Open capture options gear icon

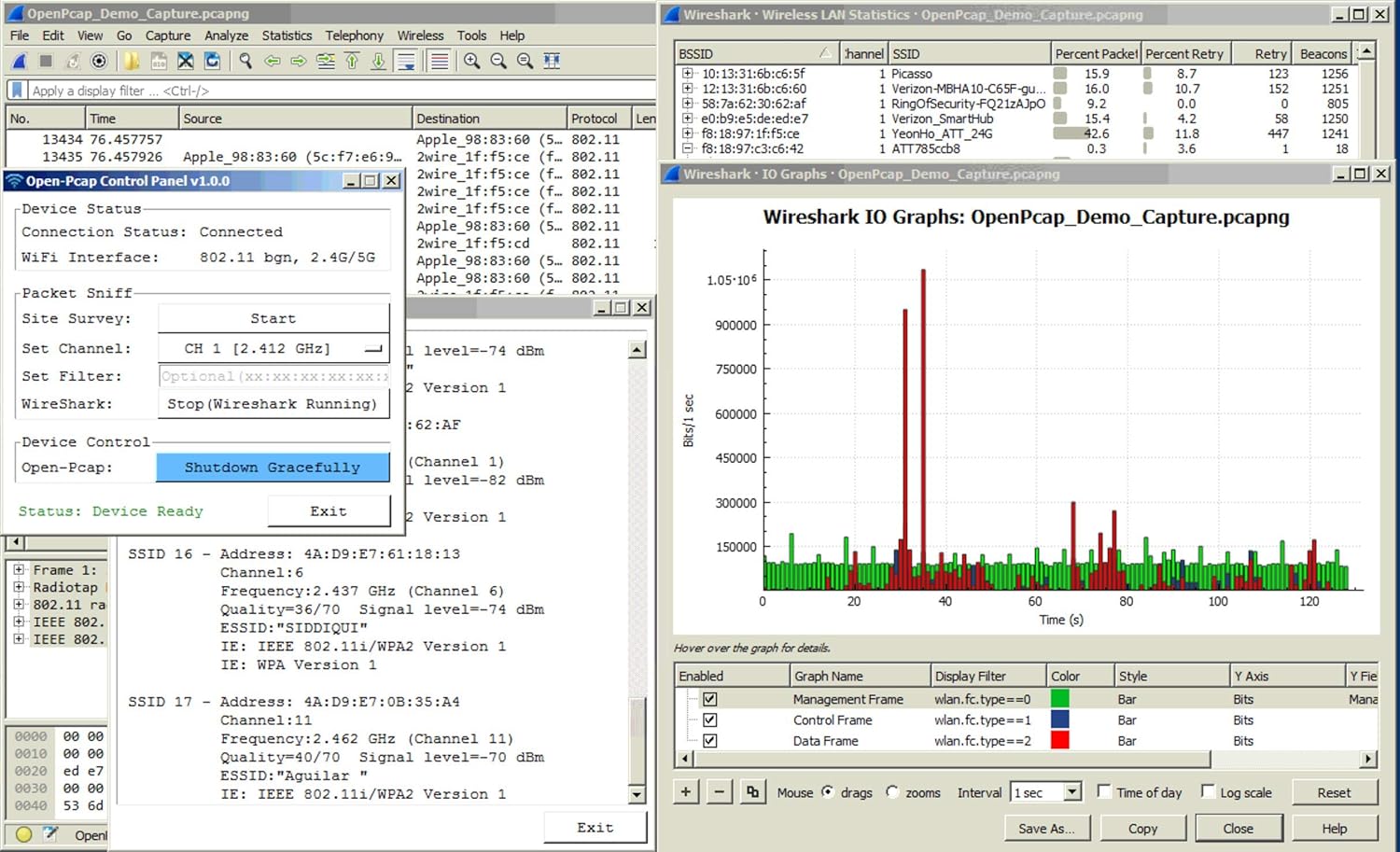tap(99, 62)
